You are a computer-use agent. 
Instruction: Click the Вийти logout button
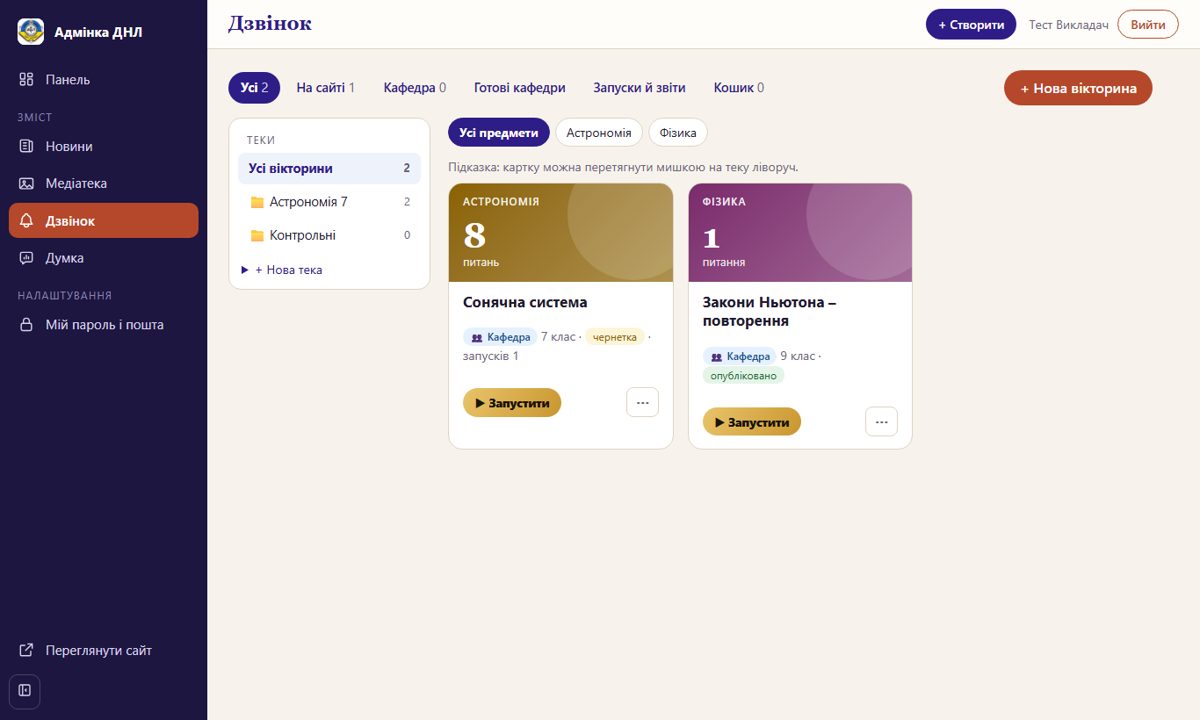tap(1148, 24)
